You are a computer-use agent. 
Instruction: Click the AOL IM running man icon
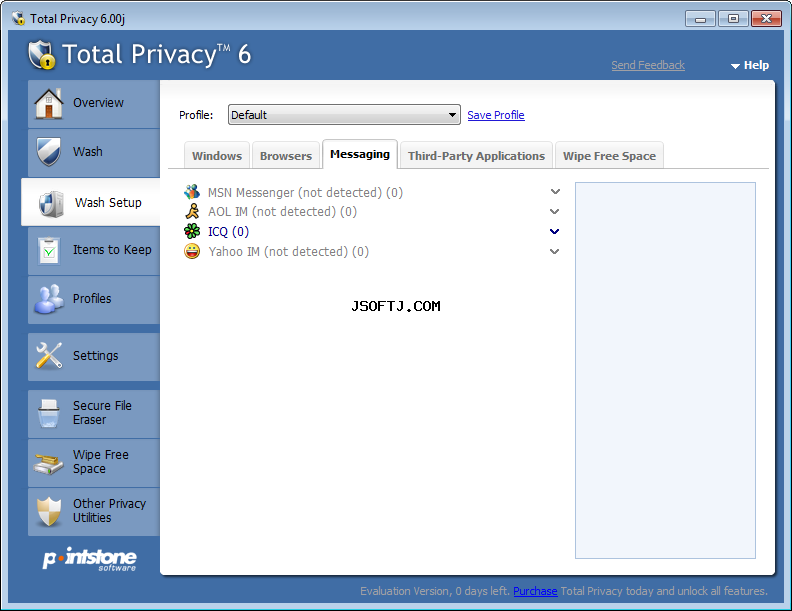tap(192, 211)
